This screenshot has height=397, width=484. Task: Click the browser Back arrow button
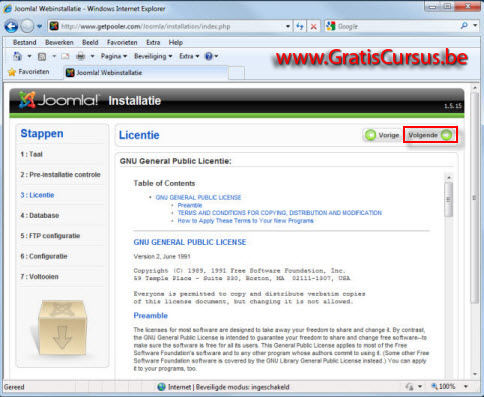11,26
